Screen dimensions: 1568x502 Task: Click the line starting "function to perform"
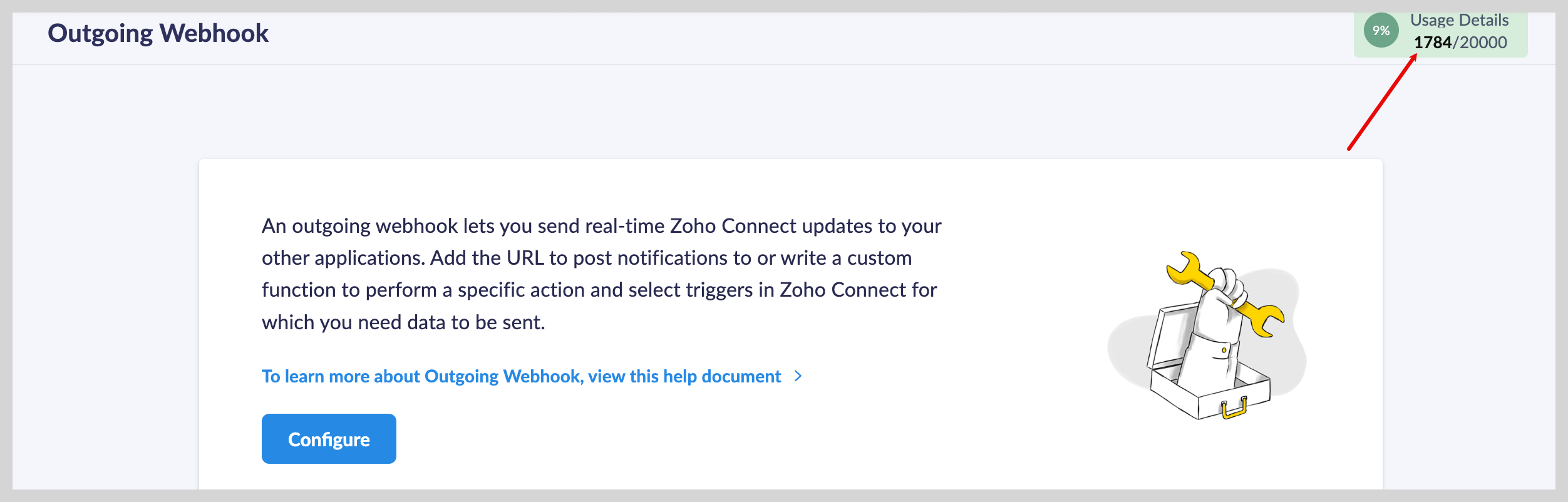[599, 290]
